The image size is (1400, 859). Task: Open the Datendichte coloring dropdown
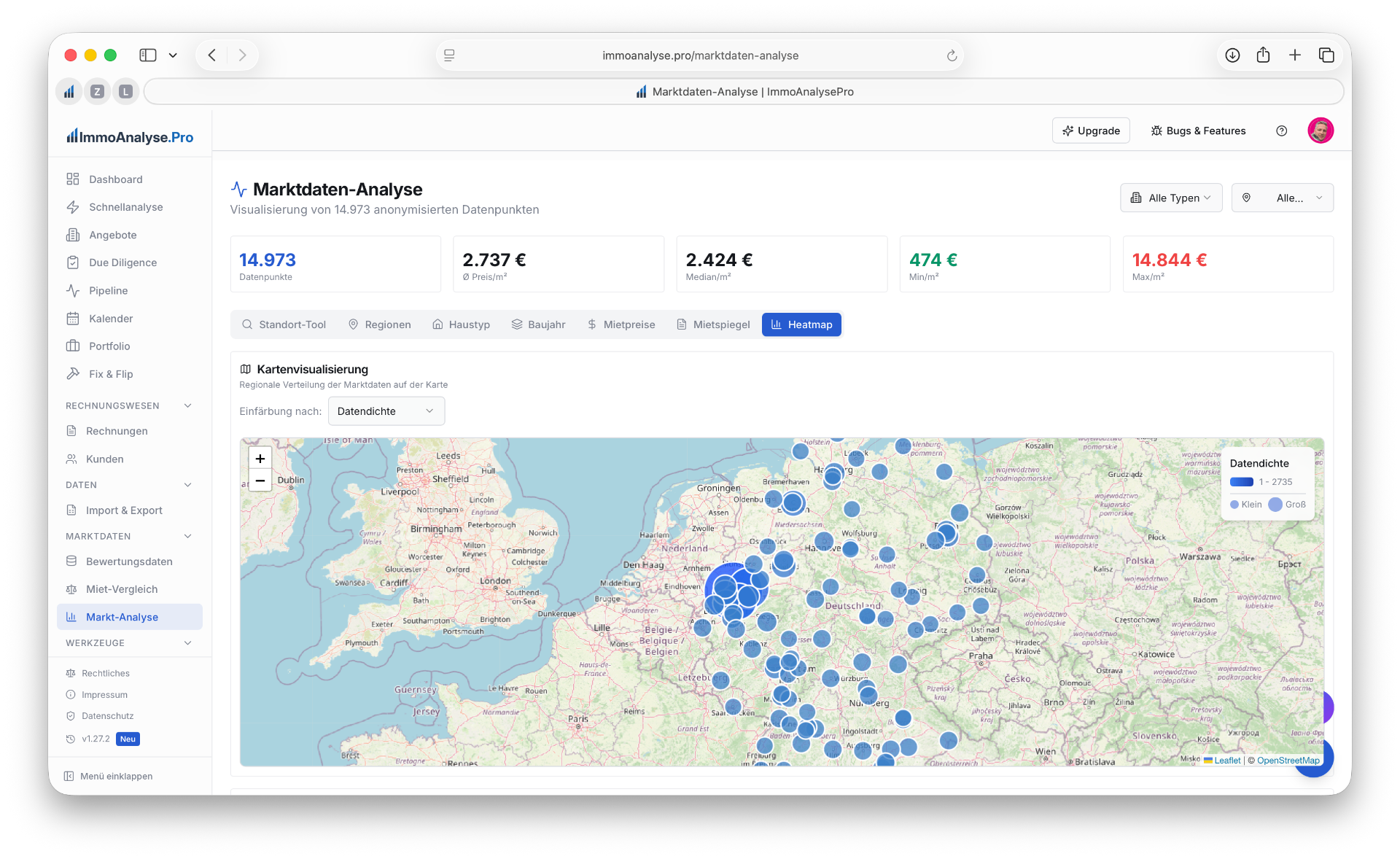click(386, 411)
